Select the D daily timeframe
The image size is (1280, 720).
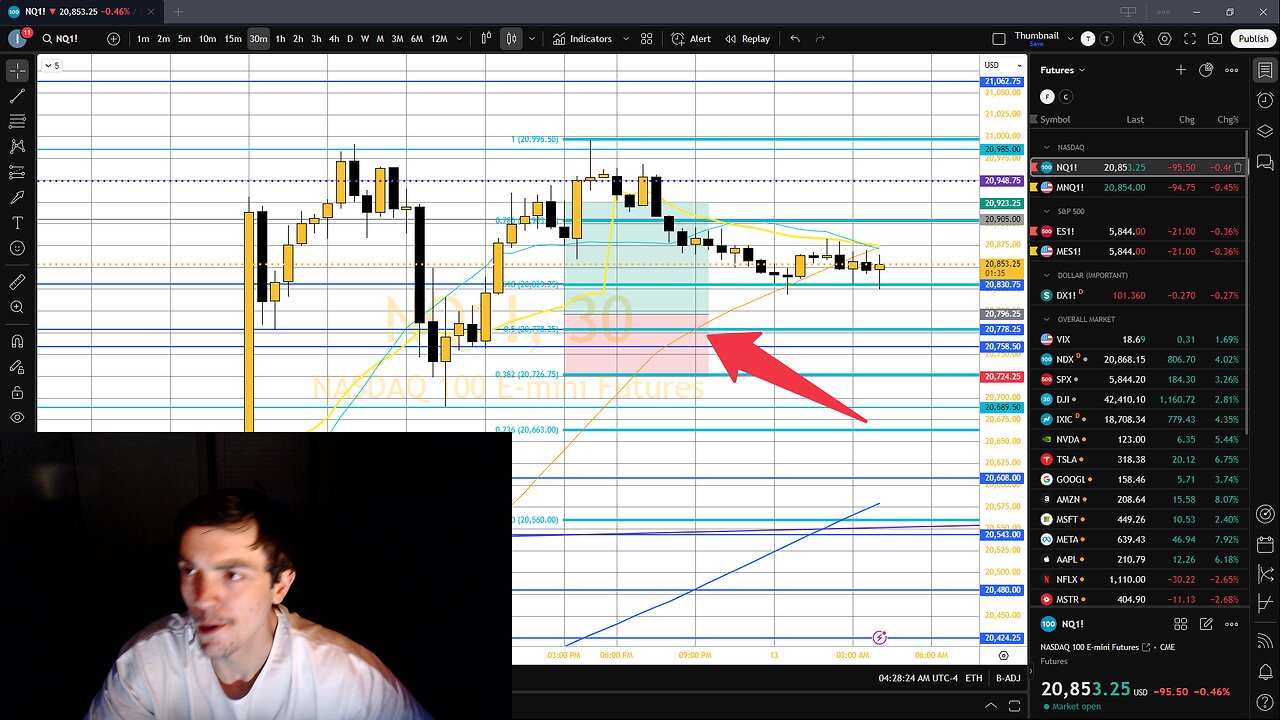(x=349, y=39)
